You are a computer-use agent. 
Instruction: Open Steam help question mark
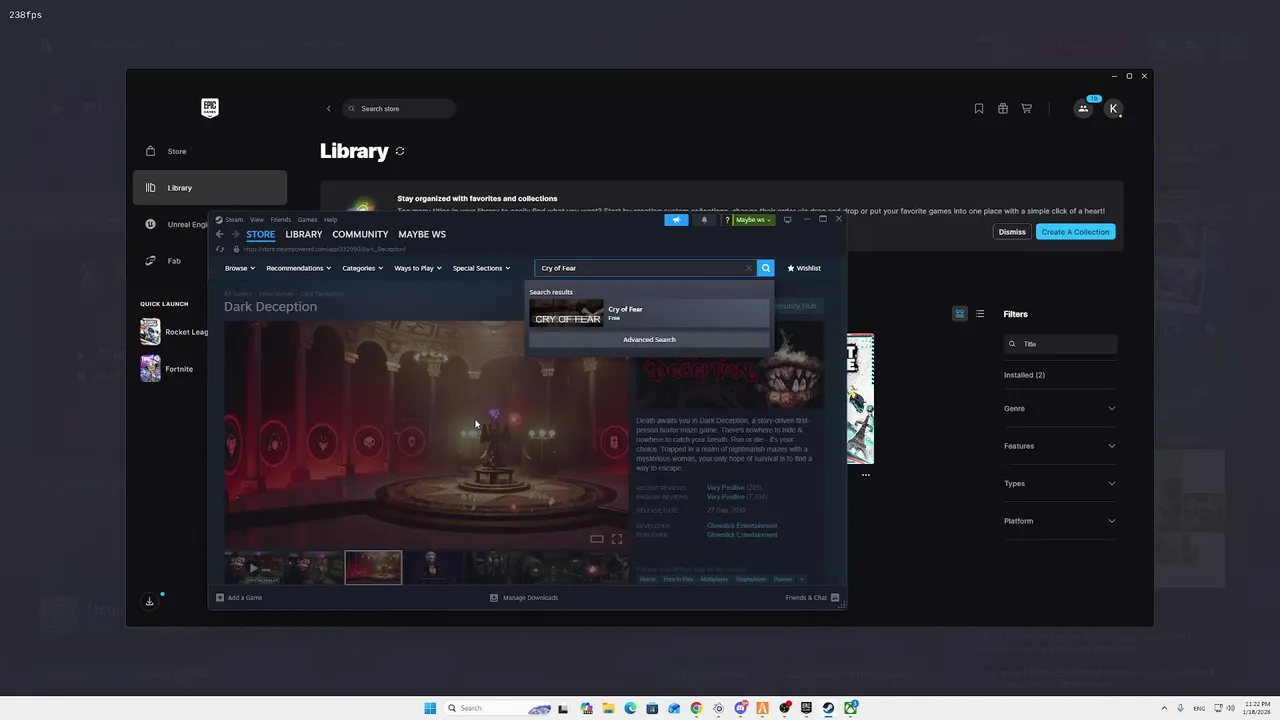(727, 220)
